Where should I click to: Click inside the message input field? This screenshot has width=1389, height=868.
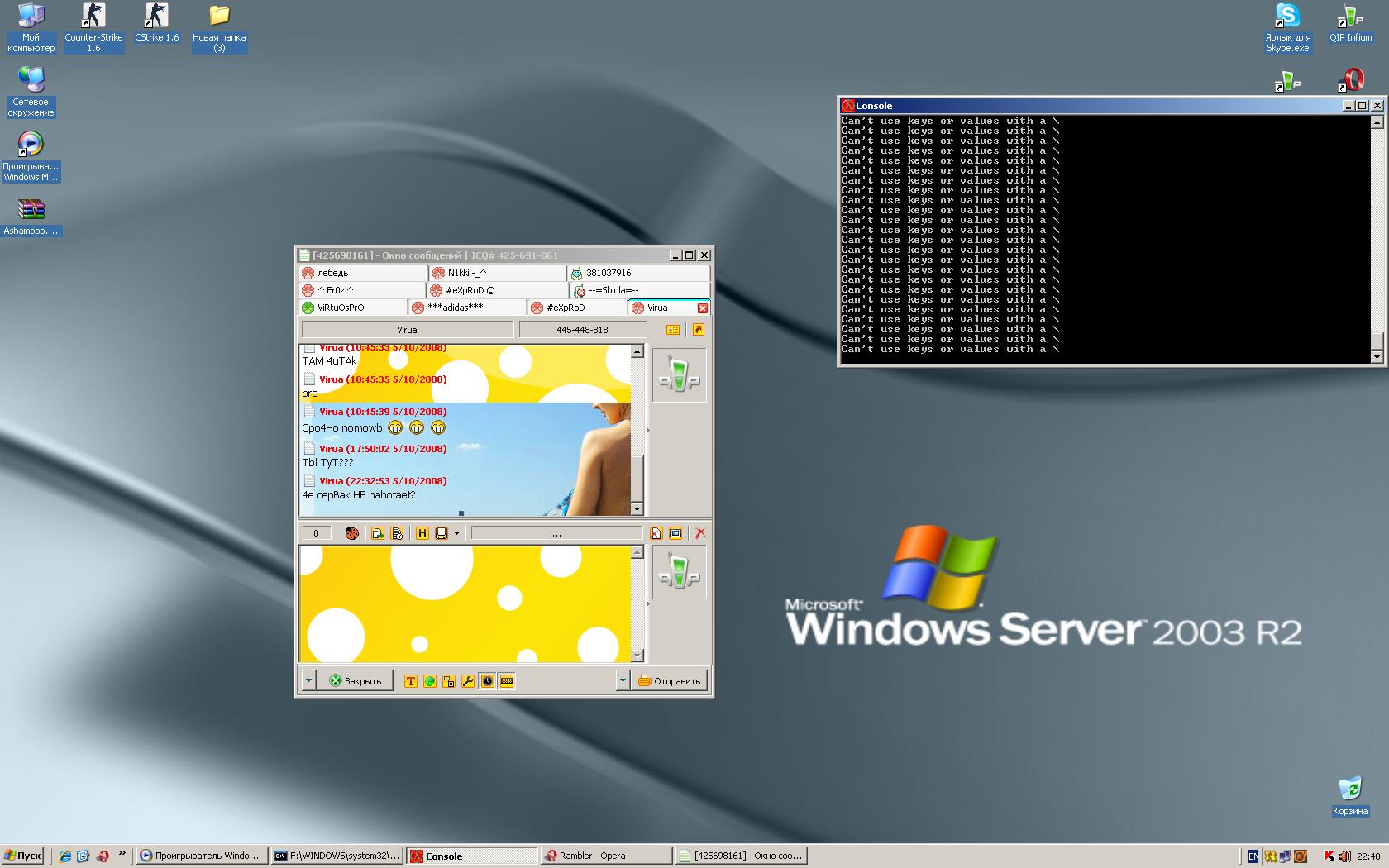tap(465, 603)
